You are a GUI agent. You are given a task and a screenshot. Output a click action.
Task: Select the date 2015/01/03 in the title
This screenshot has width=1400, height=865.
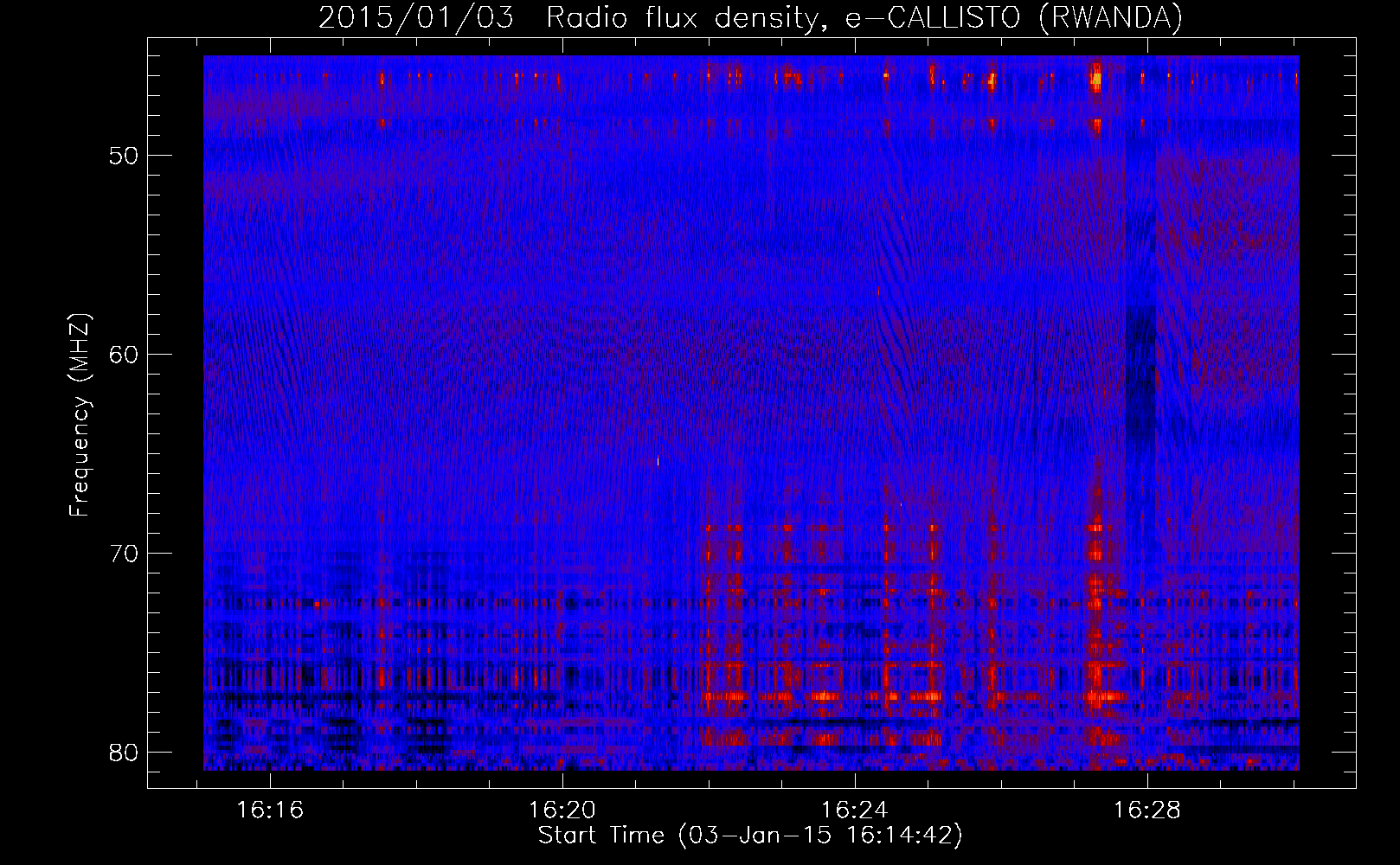(x=416, y=17)
